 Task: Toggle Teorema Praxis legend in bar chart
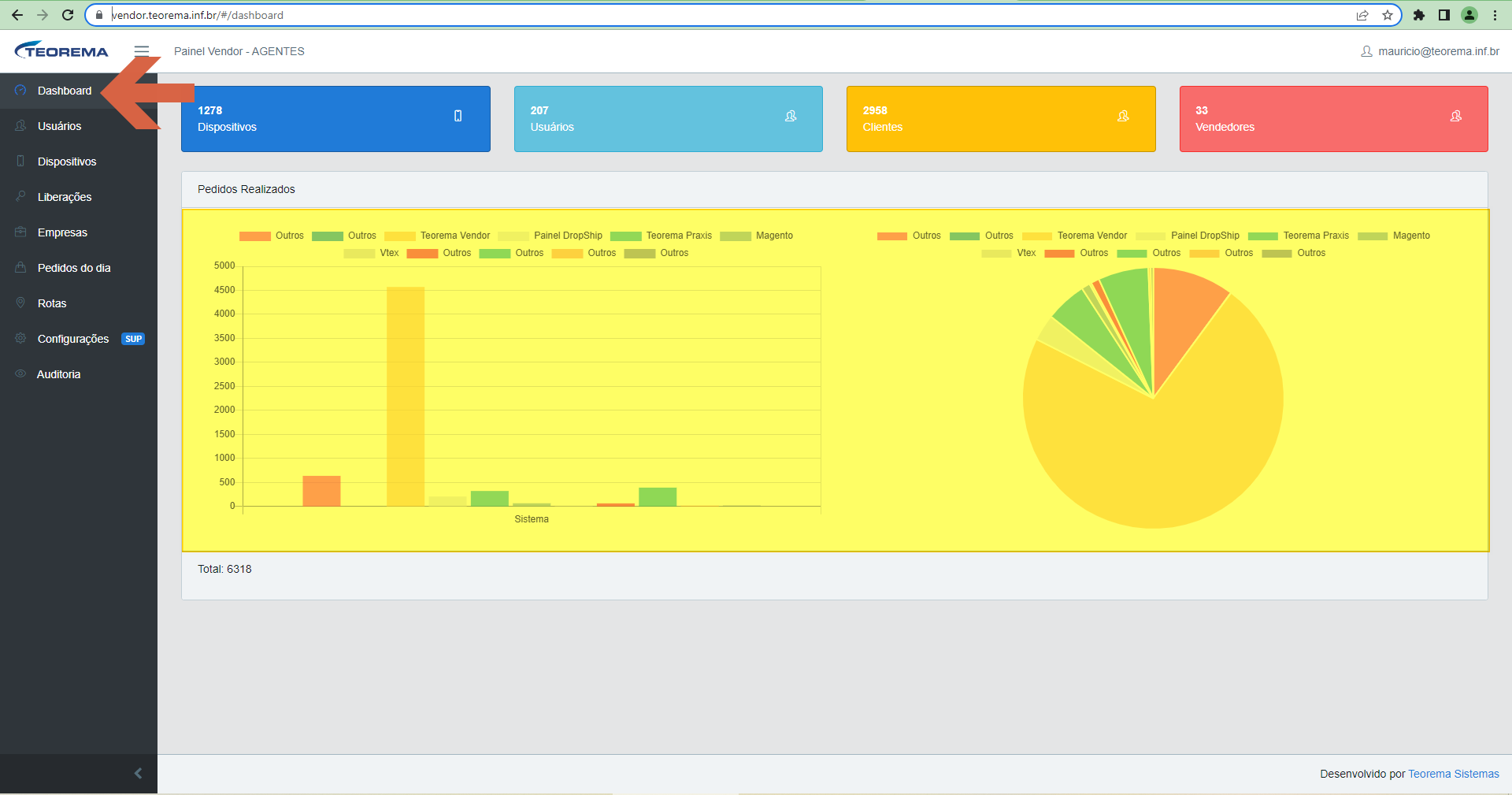click(661, 236)
